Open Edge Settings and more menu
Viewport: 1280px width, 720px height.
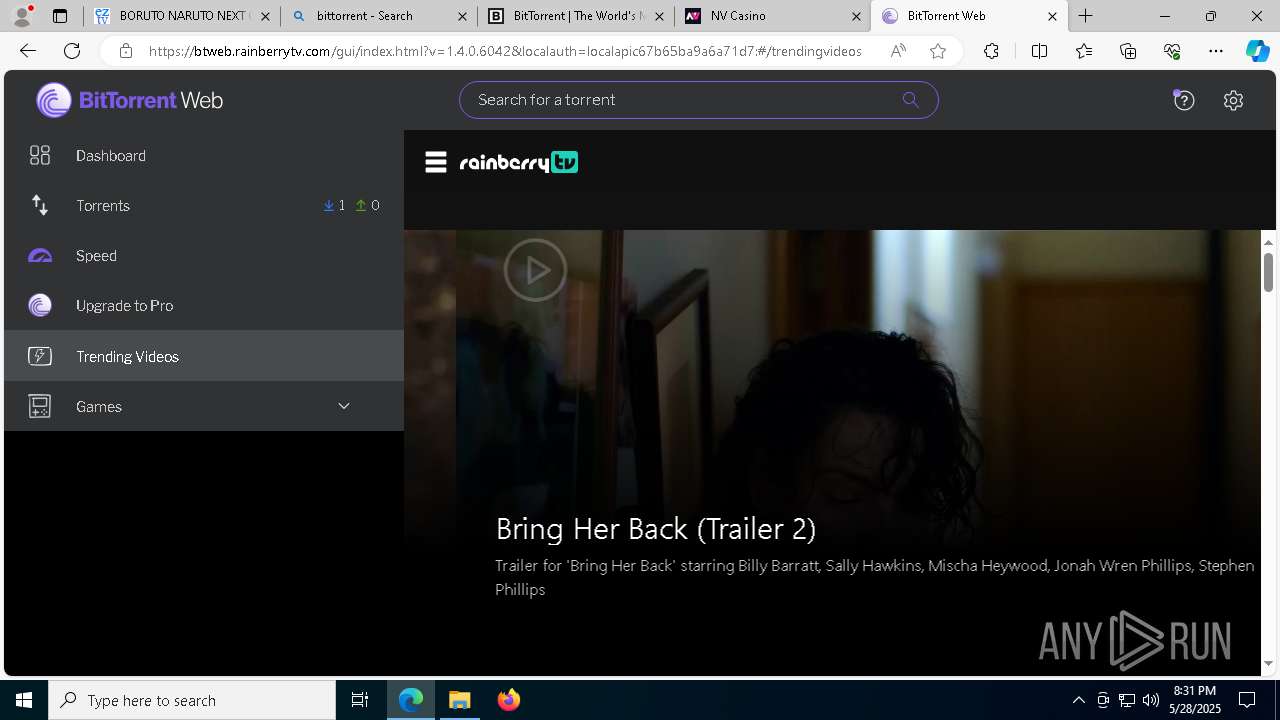click(1216, 51)
